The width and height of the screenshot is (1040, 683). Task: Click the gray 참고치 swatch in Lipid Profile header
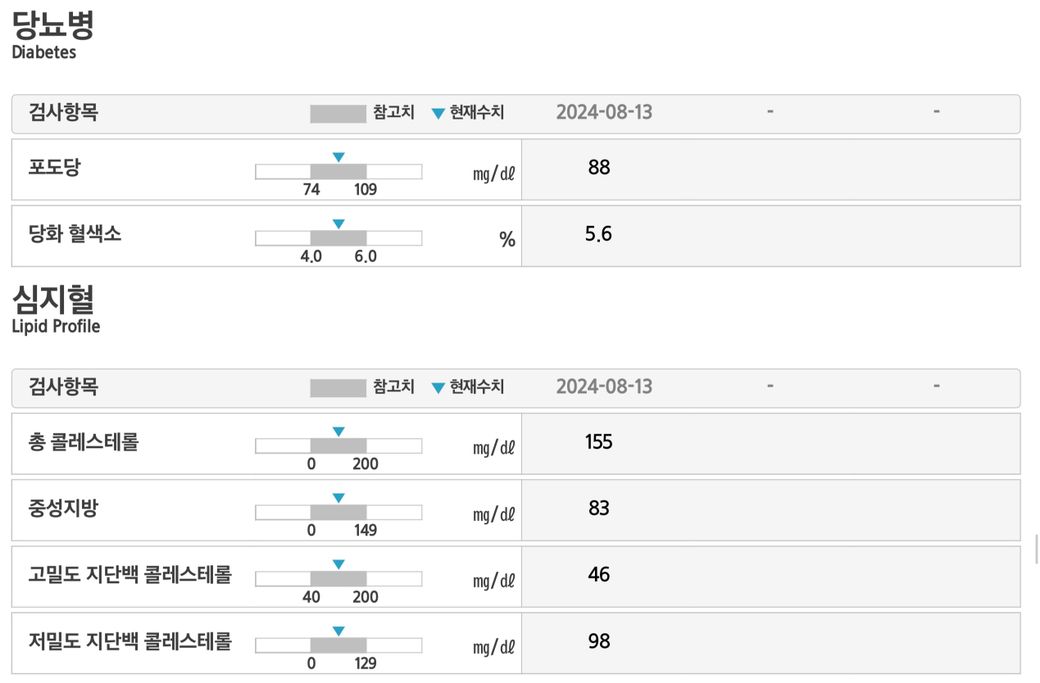[x=338, y=388]
